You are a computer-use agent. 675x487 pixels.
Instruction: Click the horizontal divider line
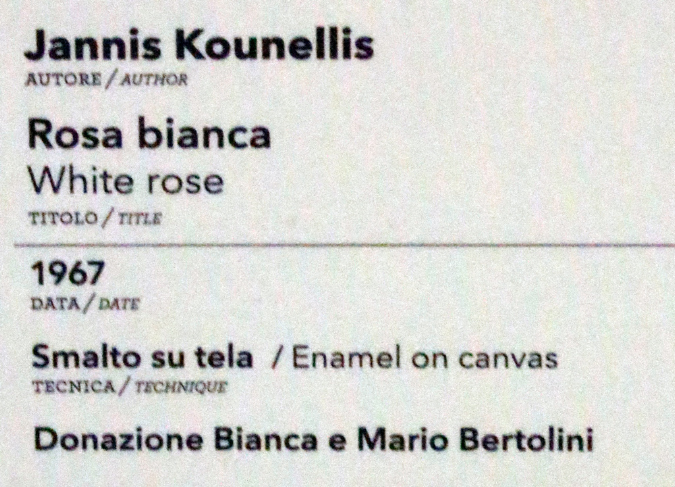click(x=344, y=245)
